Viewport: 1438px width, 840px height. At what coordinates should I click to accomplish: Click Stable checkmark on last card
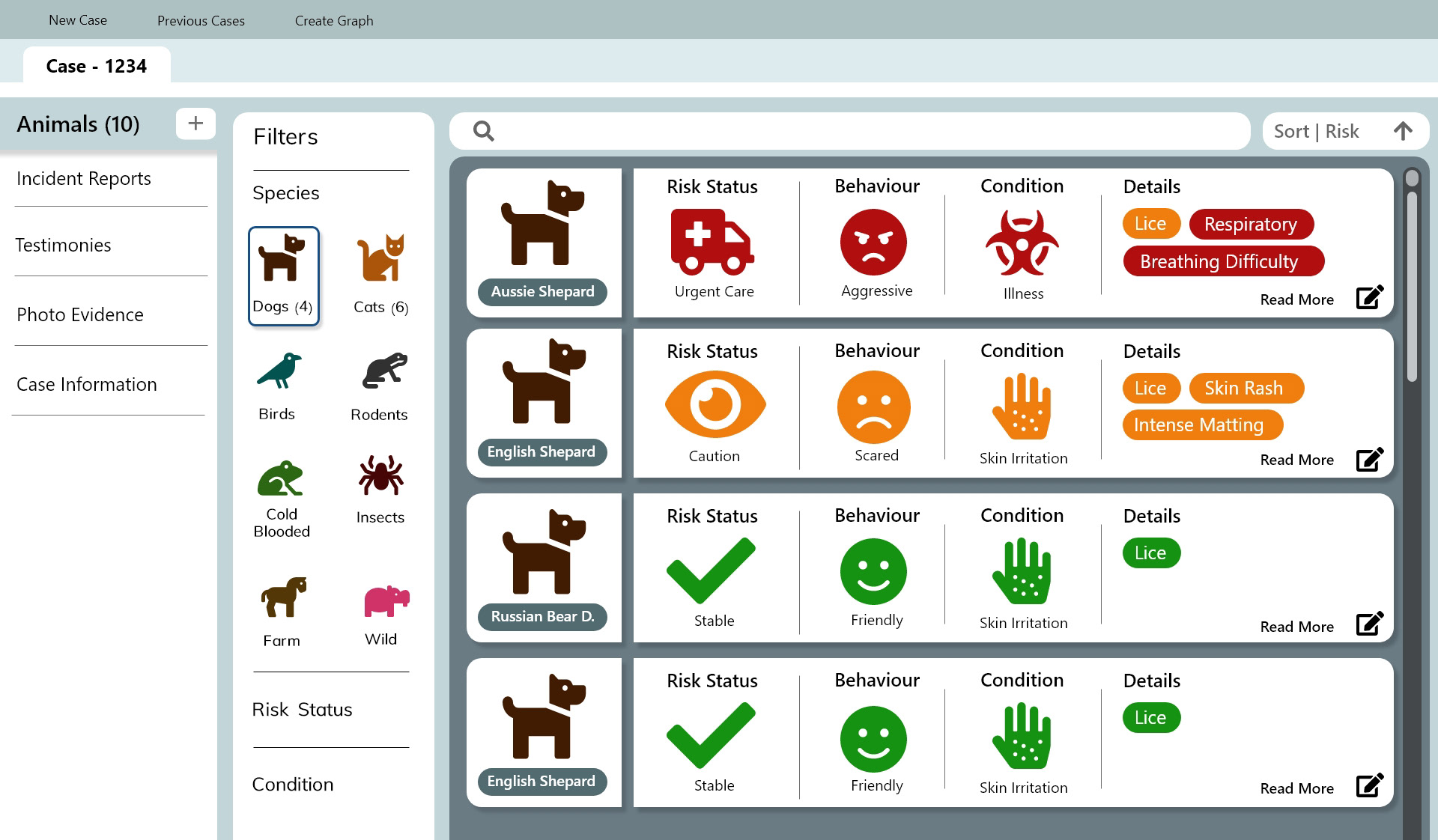711,735
